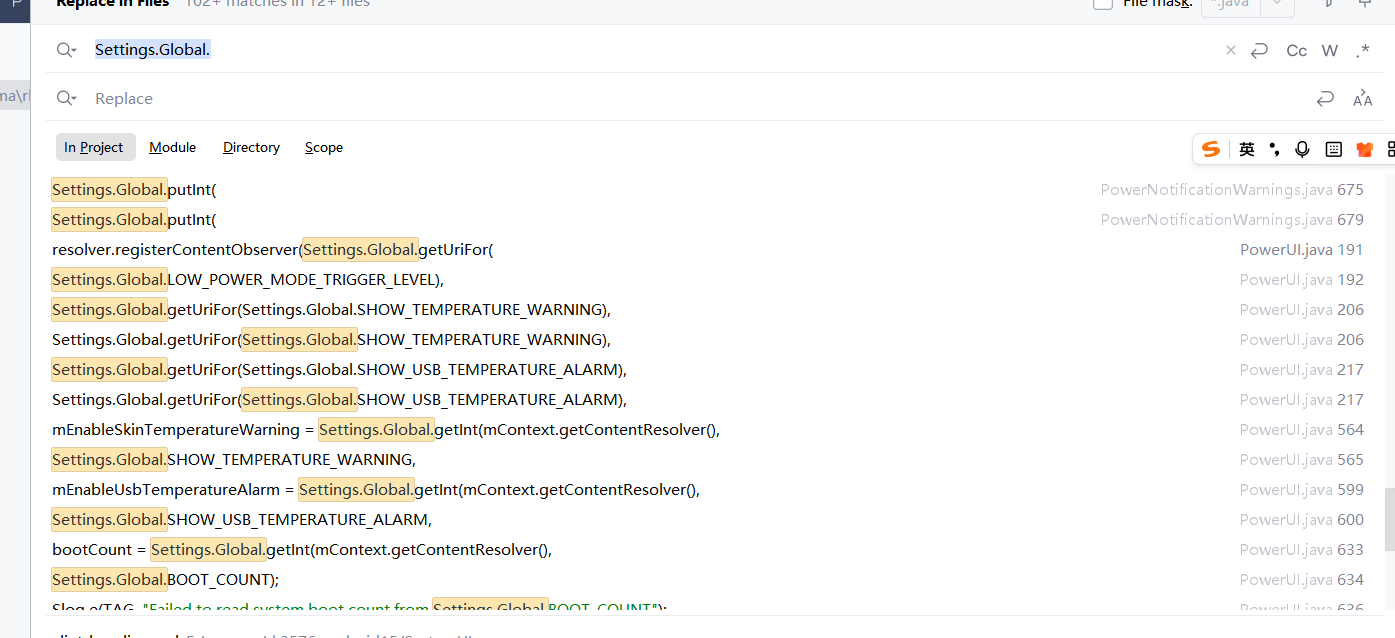
Task: Toggle Words (W) whole-word option
Action: point(1330,50)
